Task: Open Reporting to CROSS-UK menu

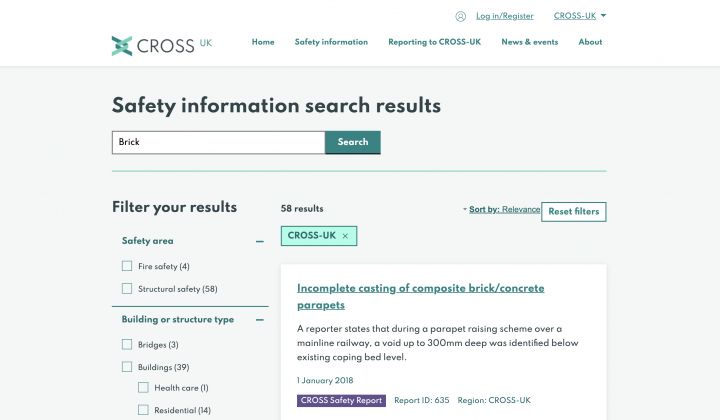Action: tap(434, 42)
